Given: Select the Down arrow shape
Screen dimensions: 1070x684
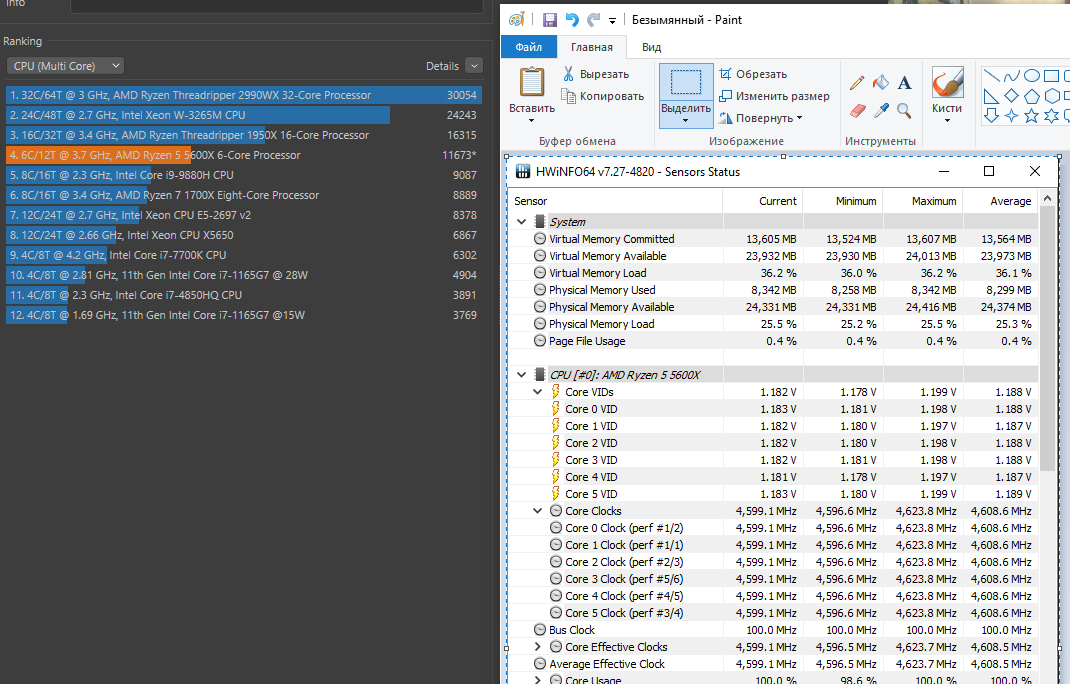Looking at the screenshot, I should 992,116.
